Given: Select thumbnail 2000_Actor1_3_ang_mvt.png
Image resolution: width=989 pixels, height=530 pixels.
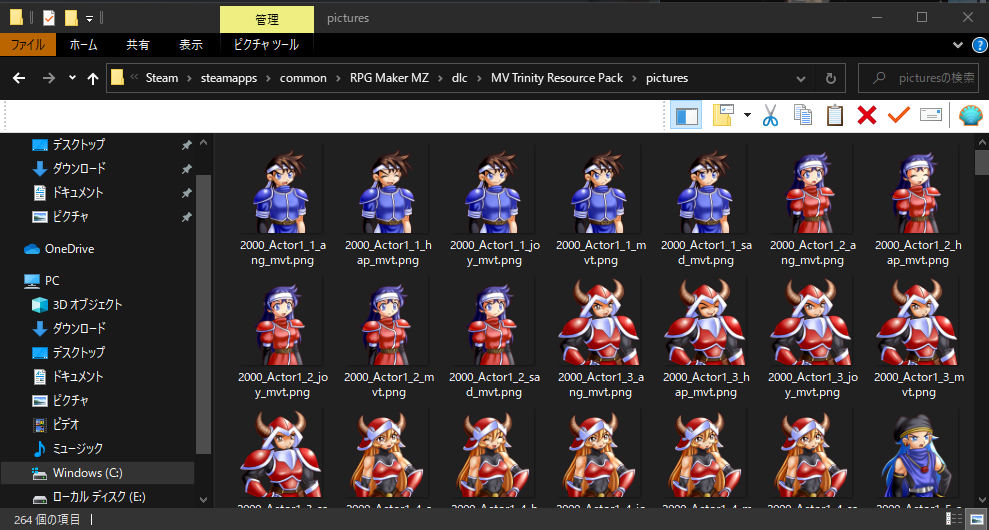Looking at the screenshot, I should [x=598, y=323].
